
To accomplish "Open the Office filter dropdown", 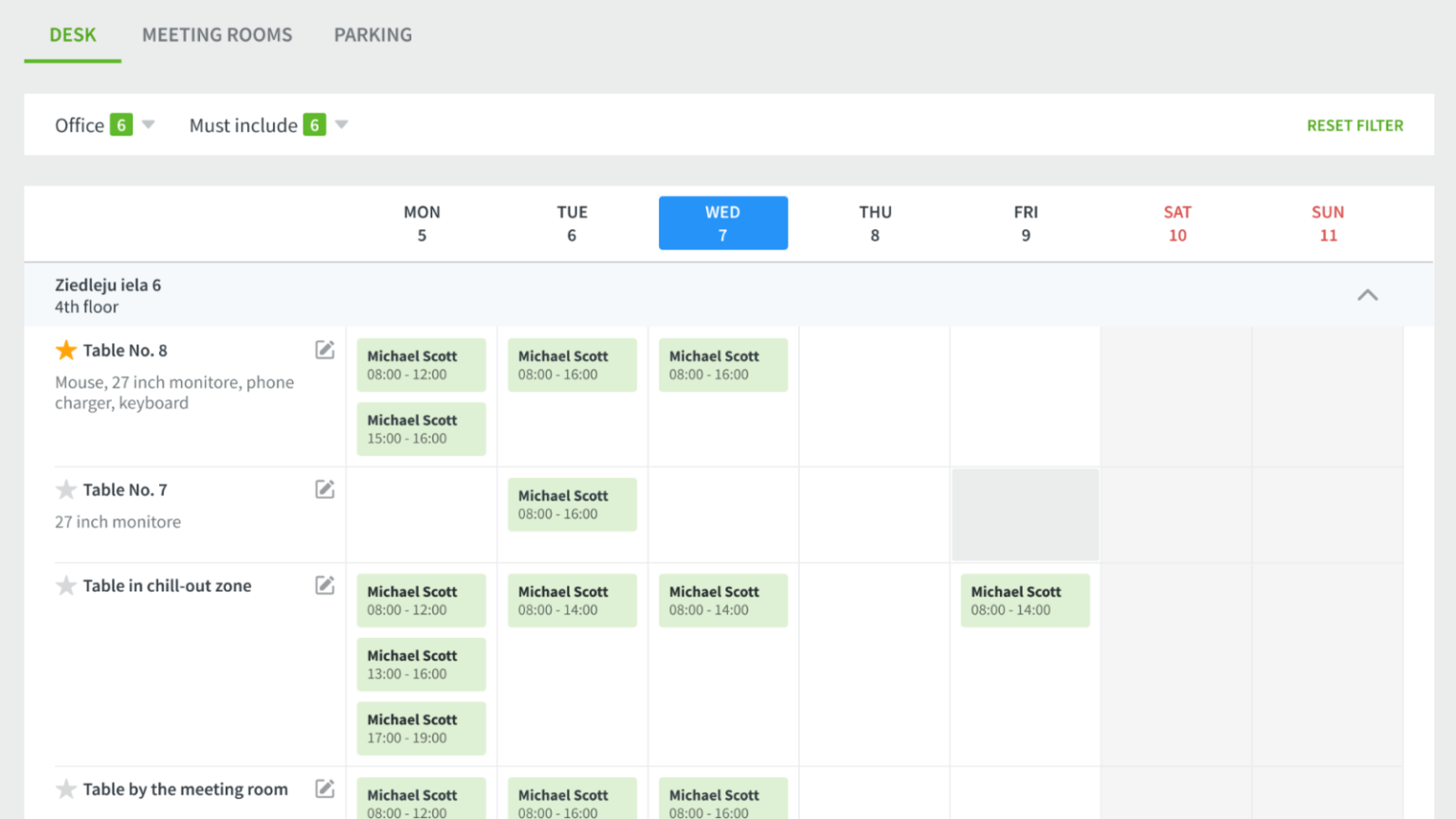I will [x=104, y=124].
